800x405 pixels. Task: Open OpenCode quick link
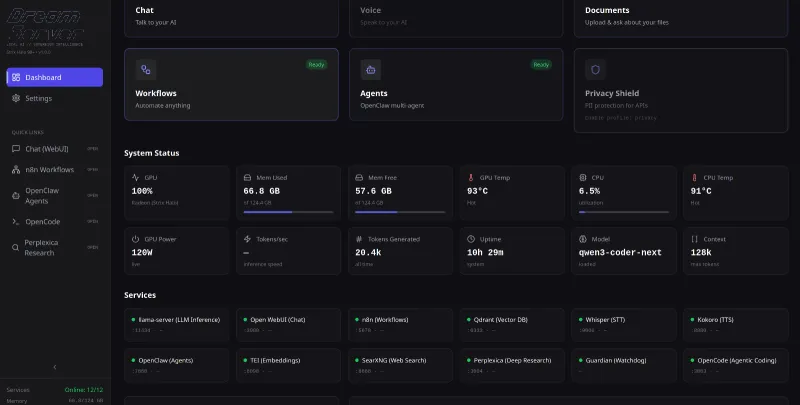[x=55, y=222]
